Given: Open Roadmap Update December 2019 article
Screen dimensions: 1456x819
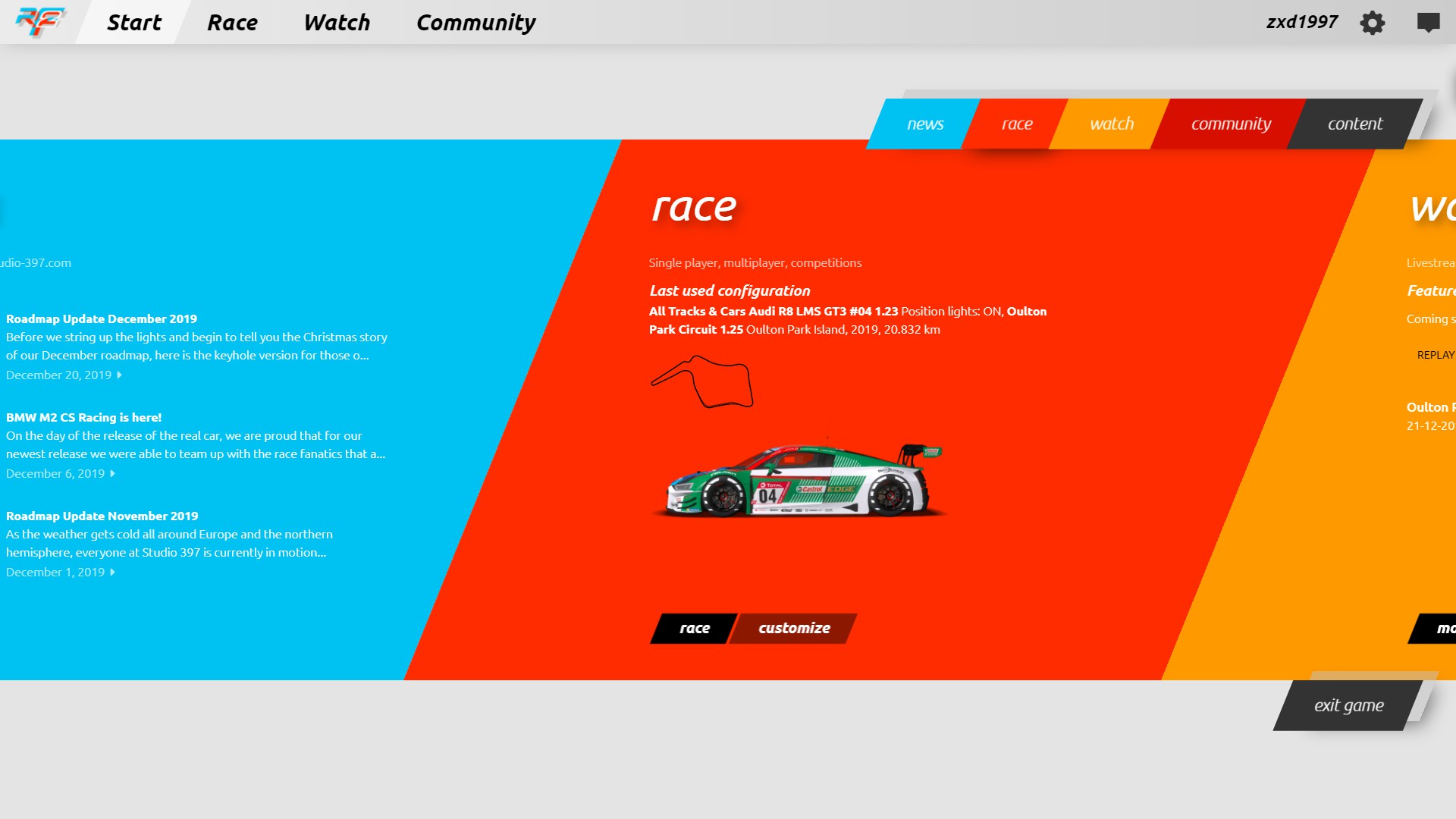Looking at the screenshot, I should click(x=102, y=318).
